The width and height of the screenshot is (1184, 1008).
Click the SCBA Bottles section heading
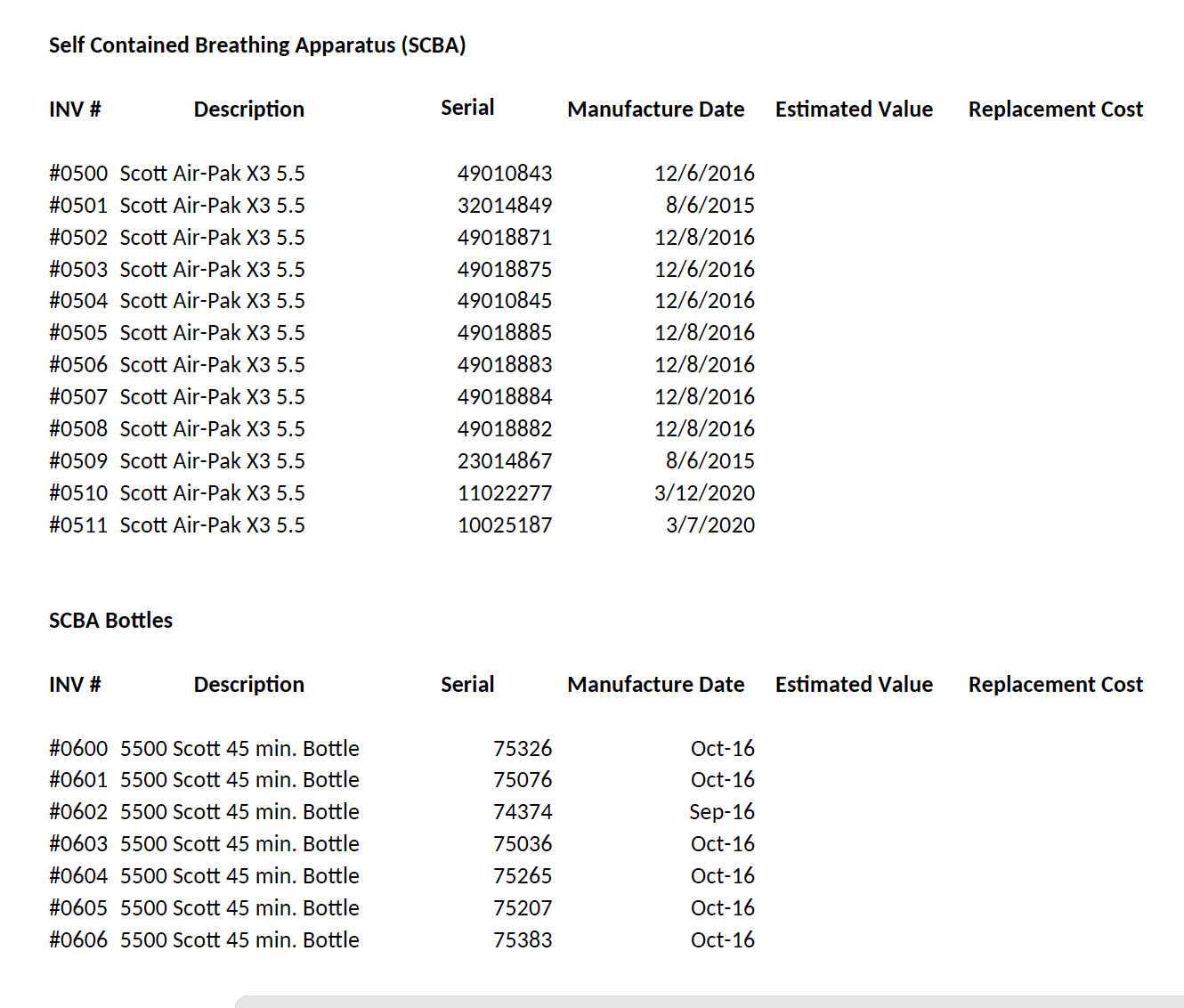click(x=110, y=621)
